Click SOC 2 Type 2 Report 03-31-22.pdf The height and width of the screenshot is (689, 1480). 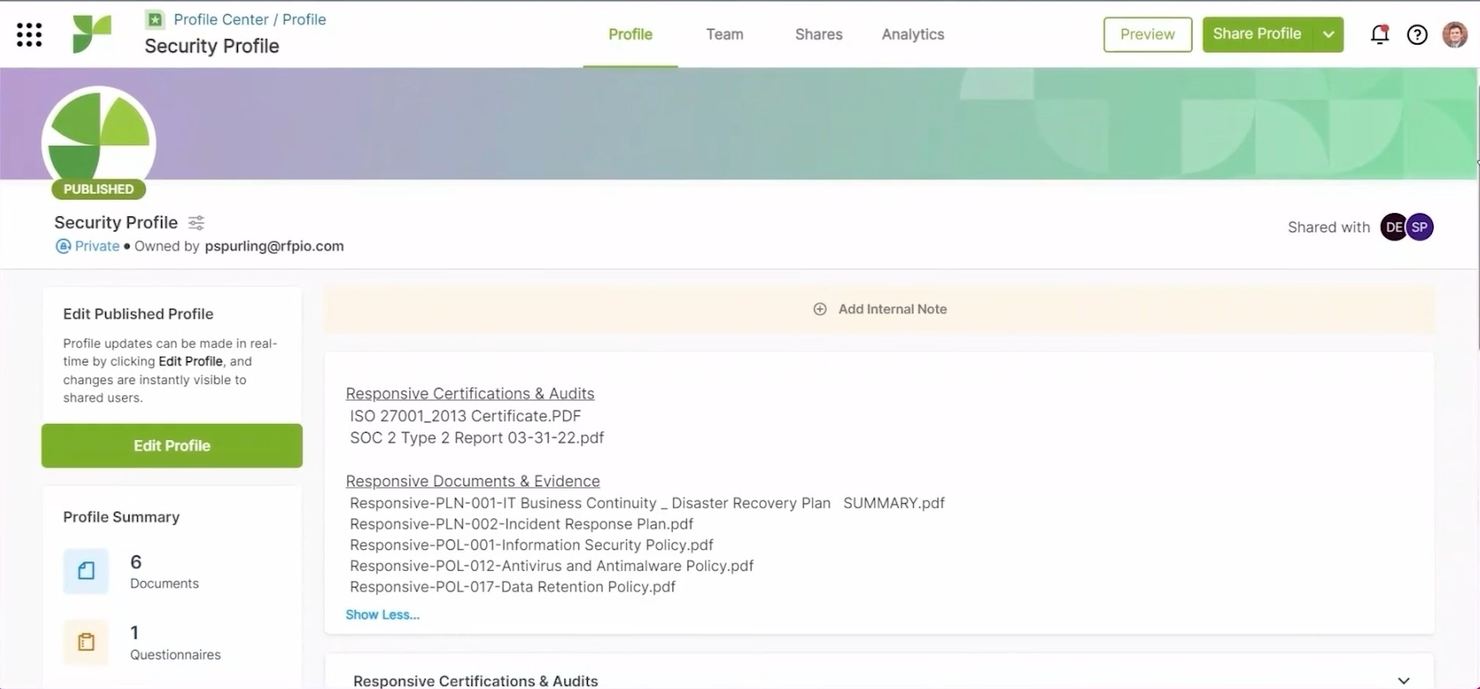[477, 437]
